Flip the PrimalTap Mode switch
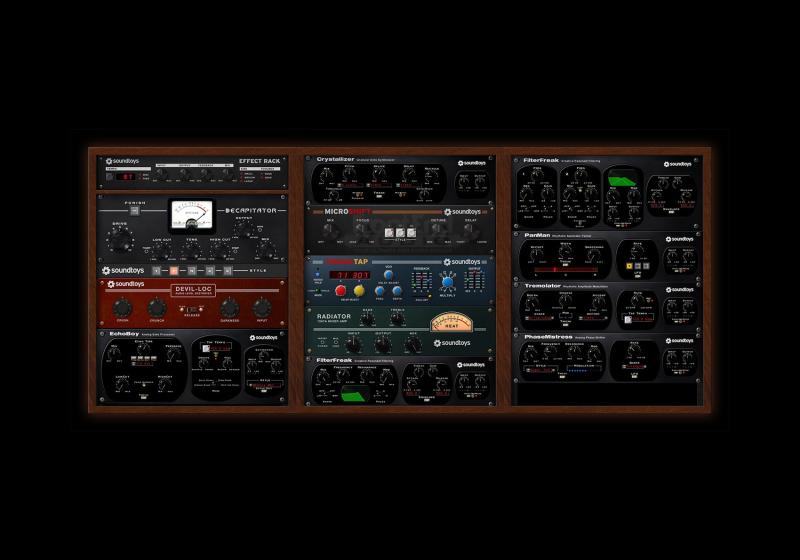The image size is (800, 560). tap(318, 291)
